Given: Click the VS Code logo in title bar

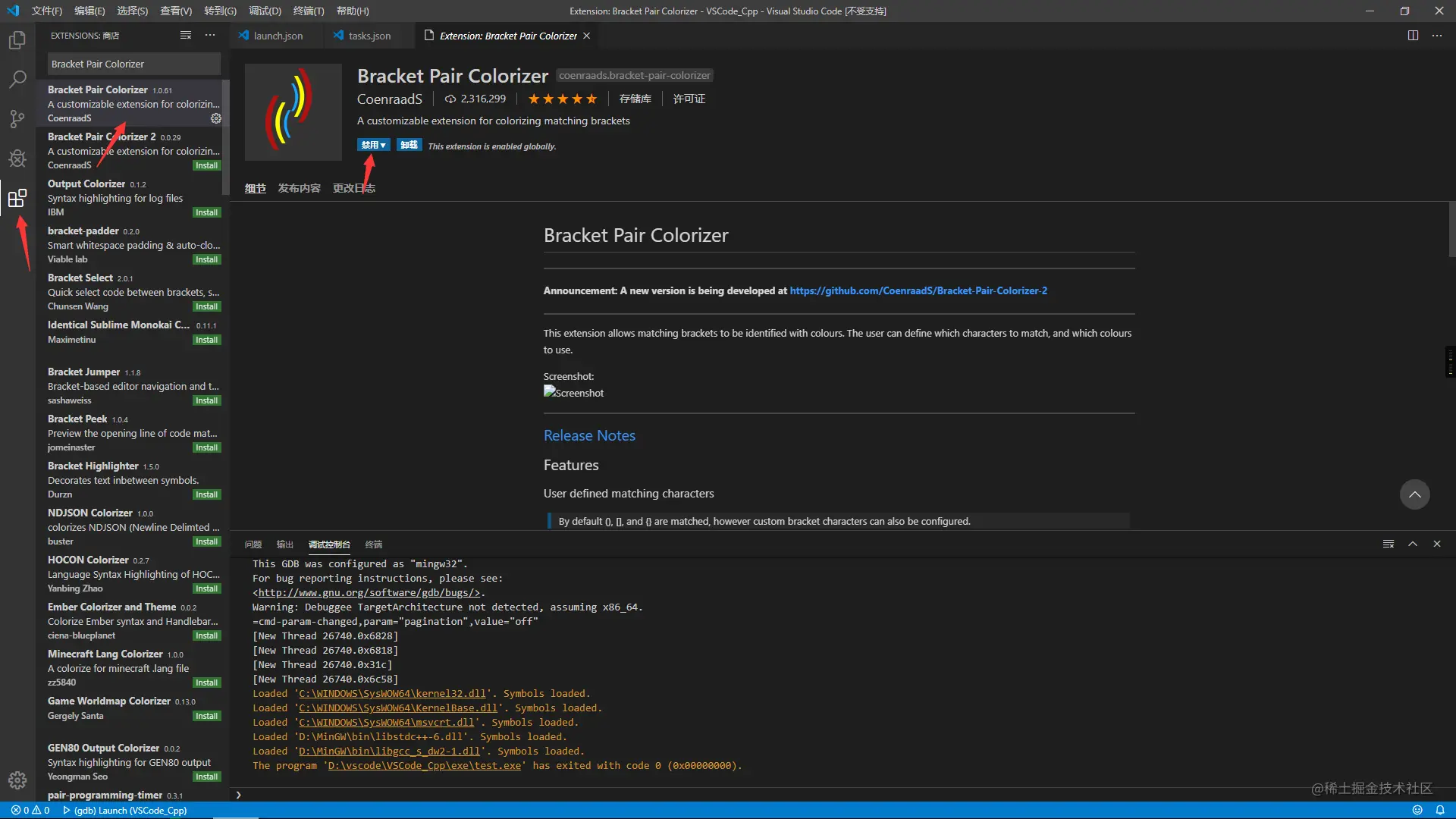Looking at the screenshot, I should pyautogui.click(x=13, y=11).
